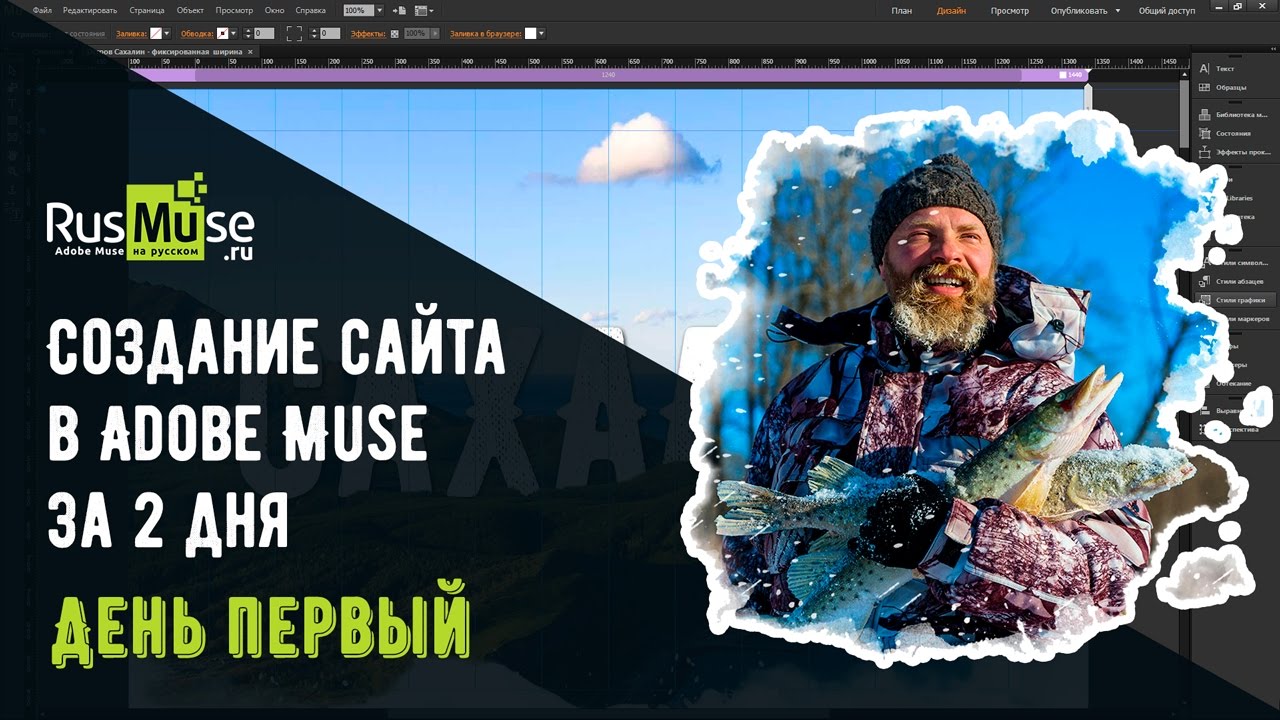Open the Редактировать menu
The image size is (1280, 720).
tap(90, 10)
